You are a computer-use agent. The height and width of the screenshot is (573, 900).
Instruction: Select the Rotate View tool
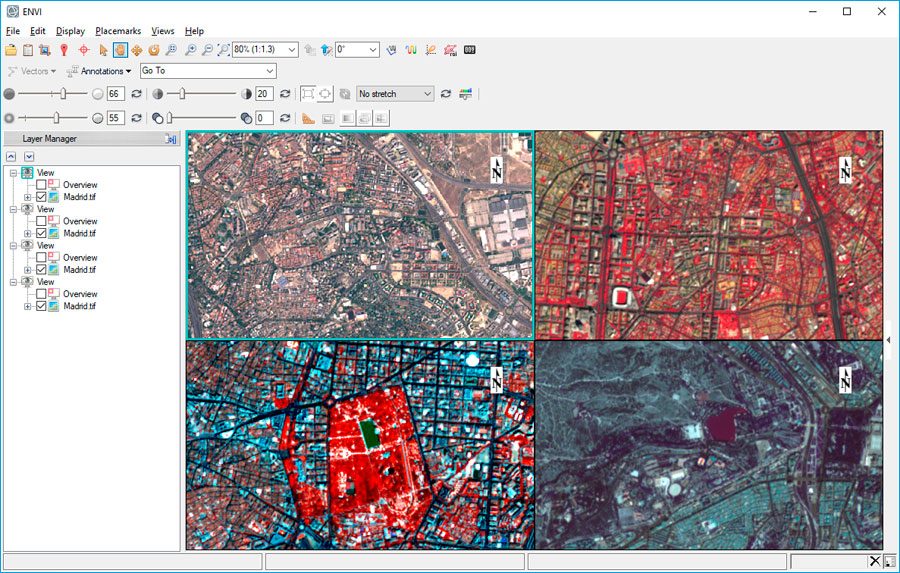(153, 50)
